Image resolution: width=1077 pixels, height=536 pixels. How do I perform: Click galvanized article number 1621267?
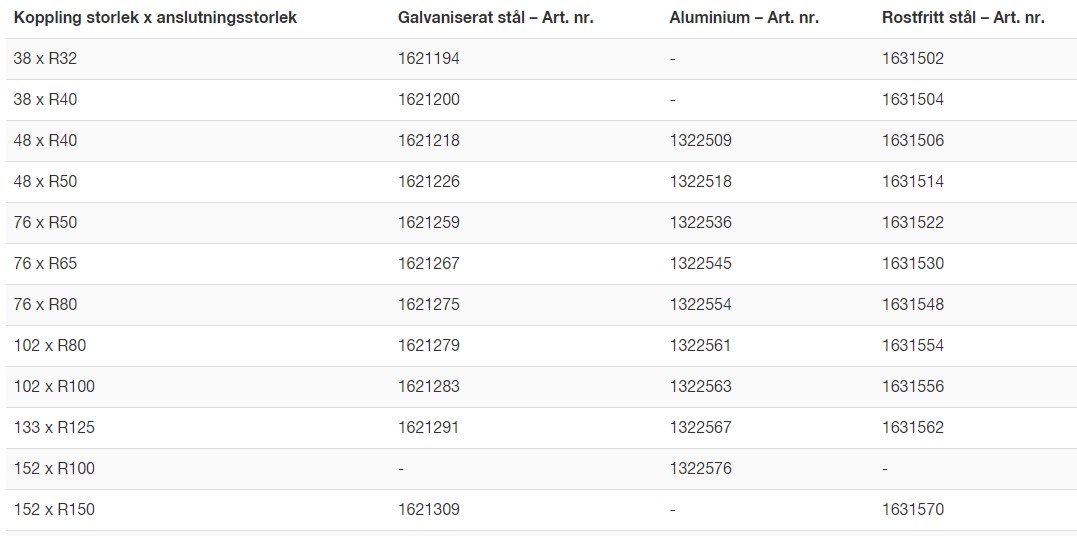[x=429, y=264]
